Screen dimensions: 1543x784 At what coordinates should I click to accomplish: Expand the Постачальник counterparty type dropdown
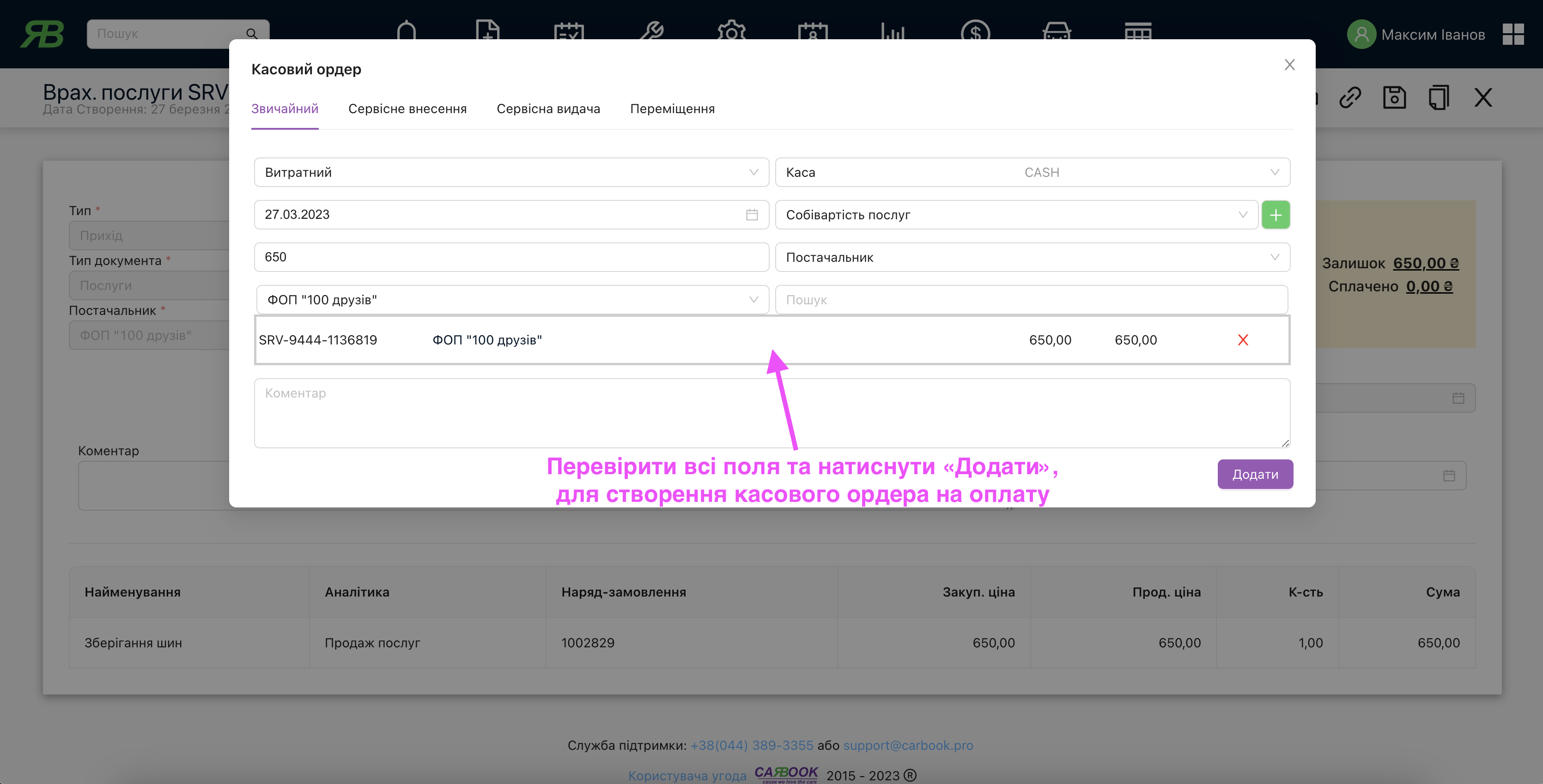point(1032,257)
